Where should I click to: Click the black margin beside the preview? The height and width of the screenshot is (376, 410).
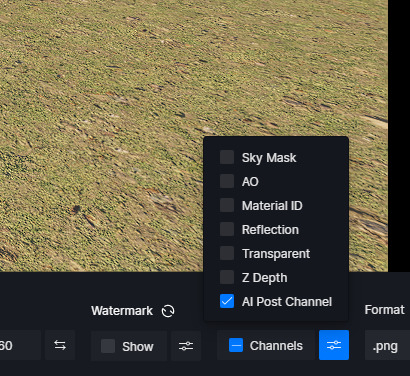tap(399, 133)
